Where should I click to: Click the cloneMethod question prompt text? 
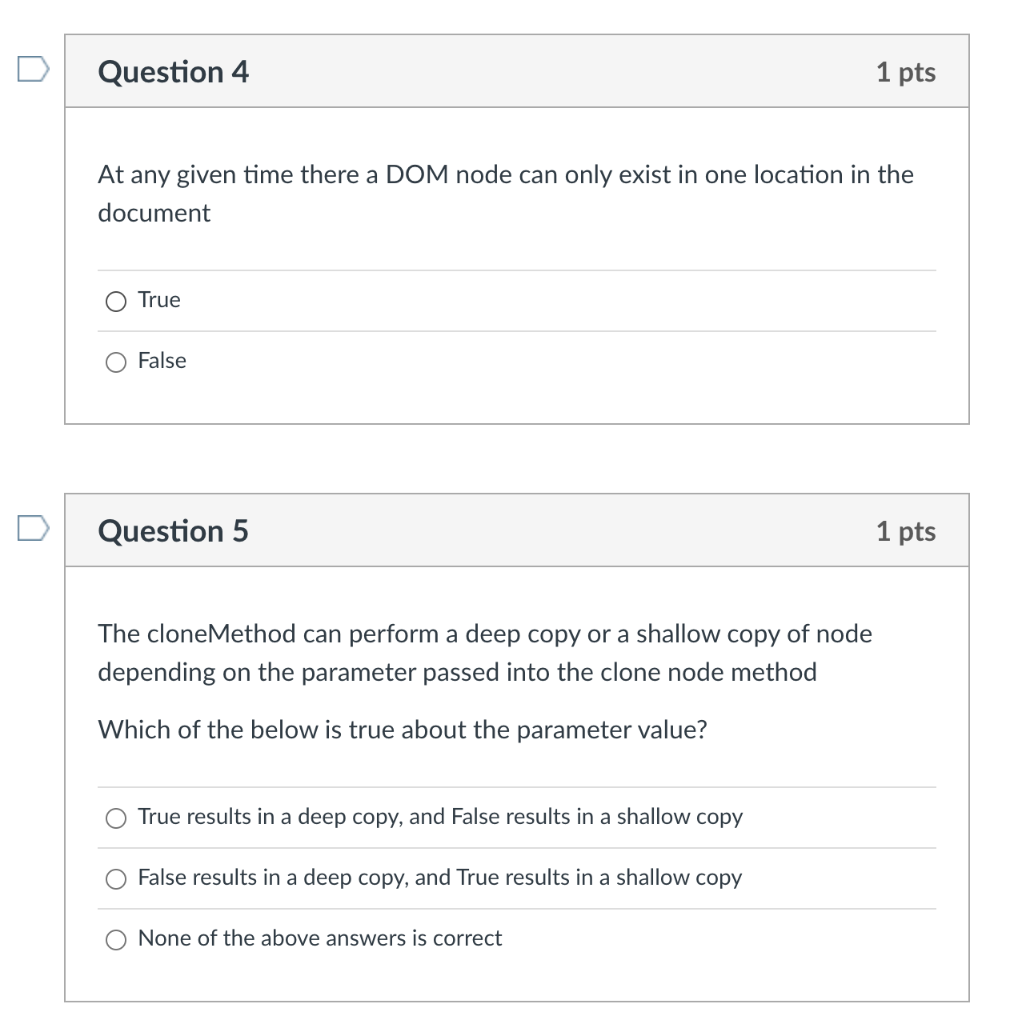tap(484, 652)
